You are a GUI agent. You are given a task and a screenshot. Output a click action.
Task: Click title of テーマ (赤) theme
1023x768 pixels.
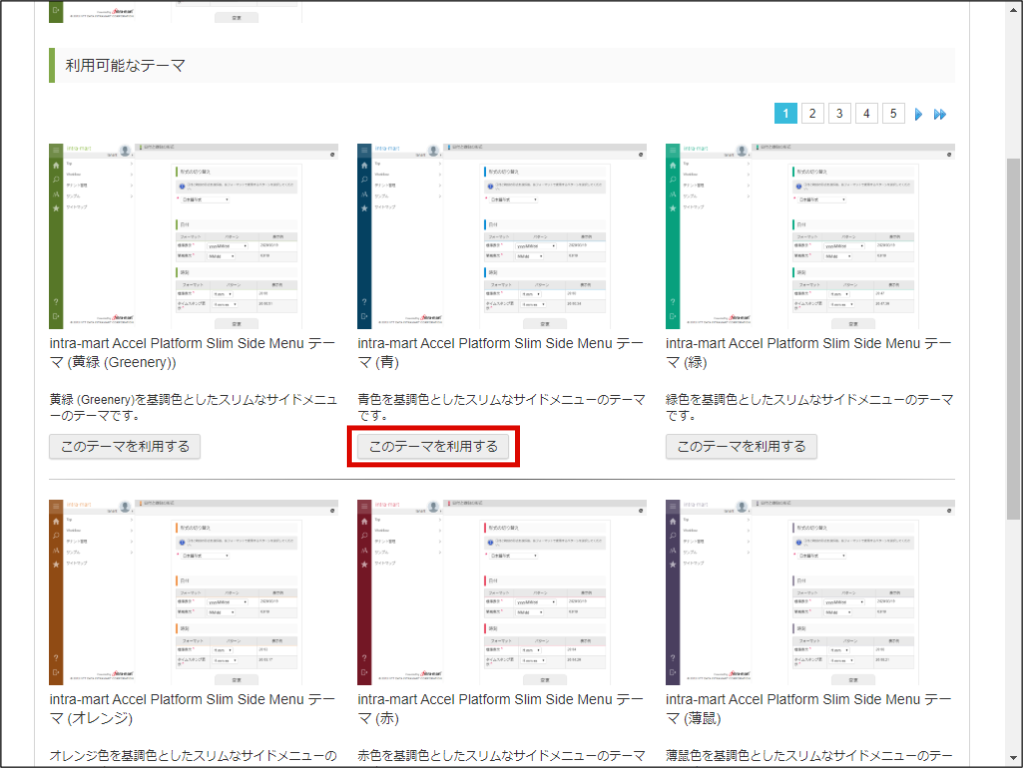pos(500,709)
